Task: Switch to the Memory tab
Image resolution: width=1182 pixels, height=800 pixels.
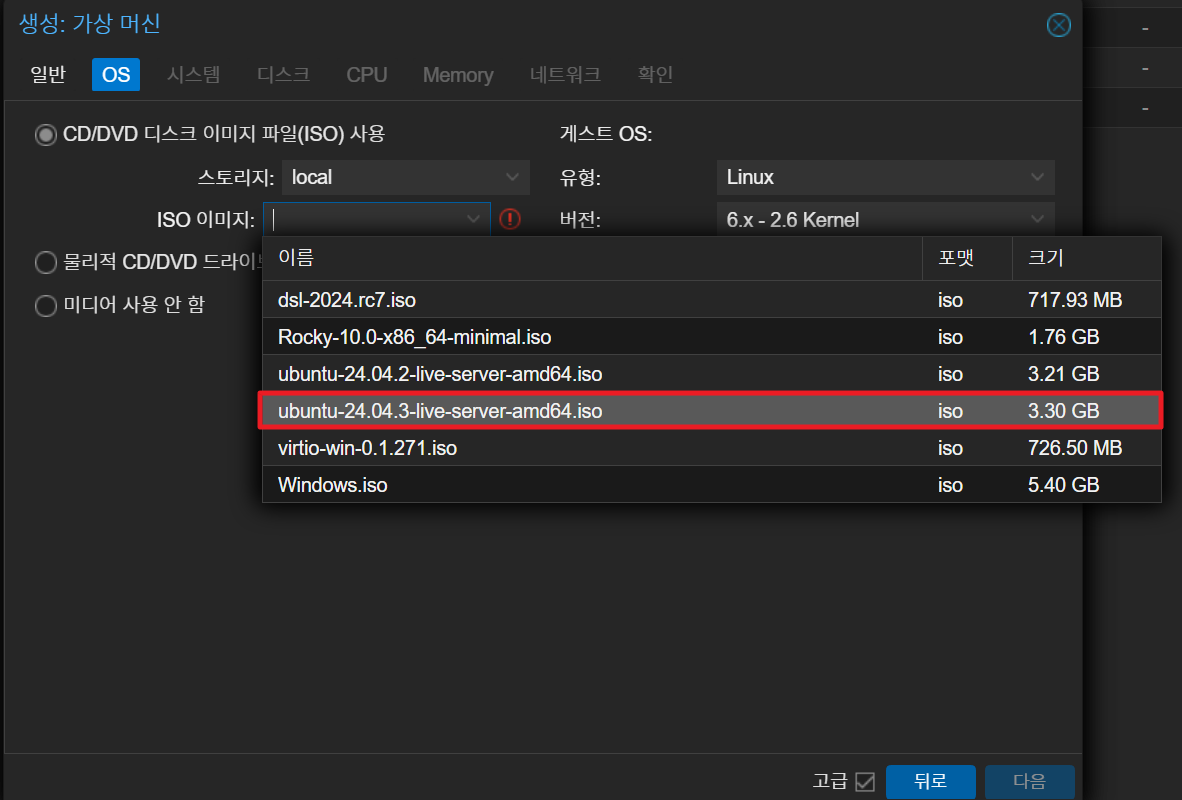Action: tap(458, 75)
